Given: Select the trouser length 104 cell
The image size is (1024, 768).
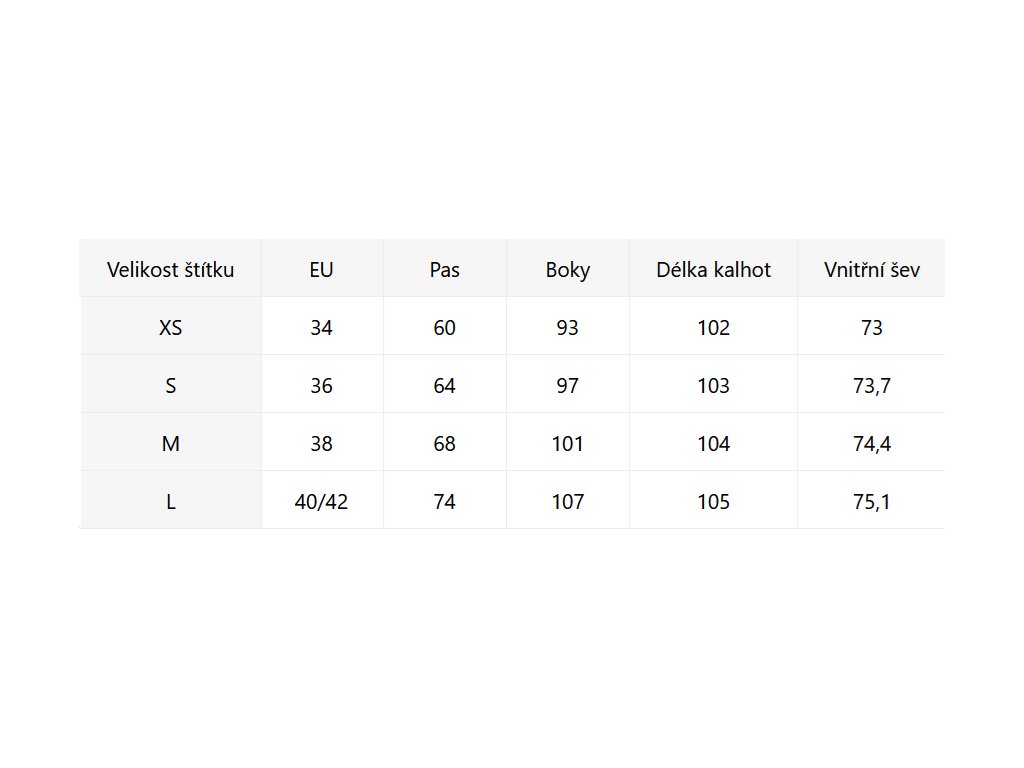Looking at the screenshot, I should click(x=713, y=444).
